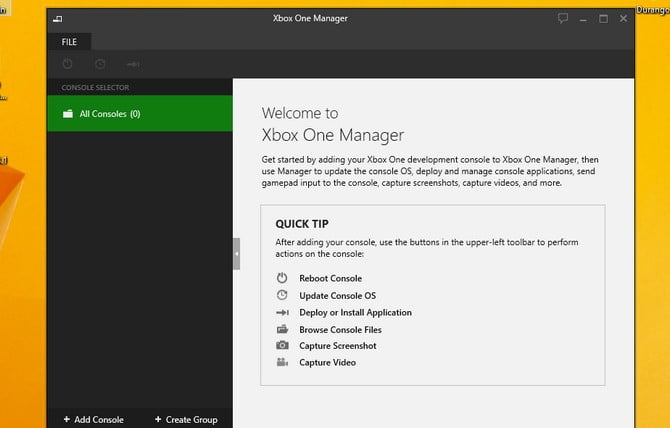
Task: Click the Update Console OS icon in Quick Tip
Action: [x=282, y=295]
